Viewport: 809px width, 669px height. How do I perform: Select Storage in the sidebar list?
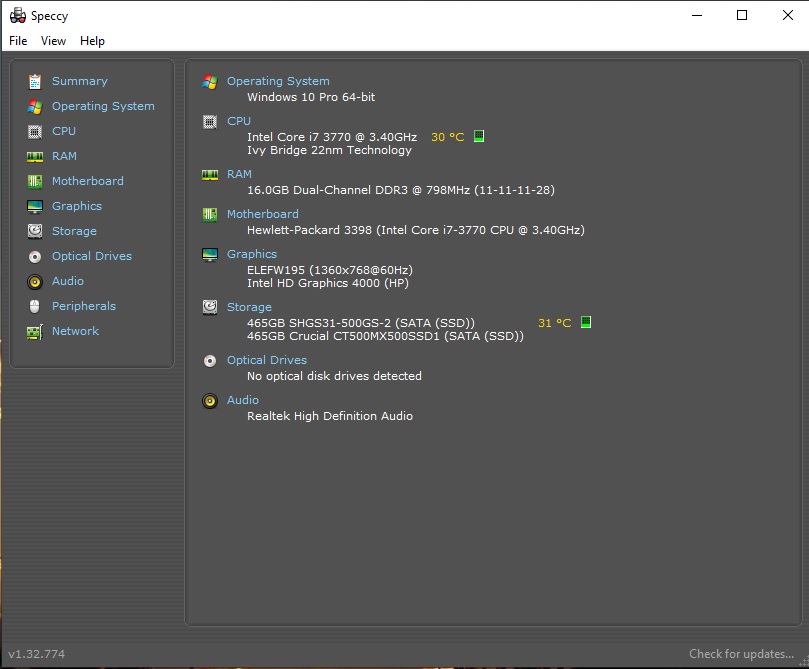click(74, 231)
